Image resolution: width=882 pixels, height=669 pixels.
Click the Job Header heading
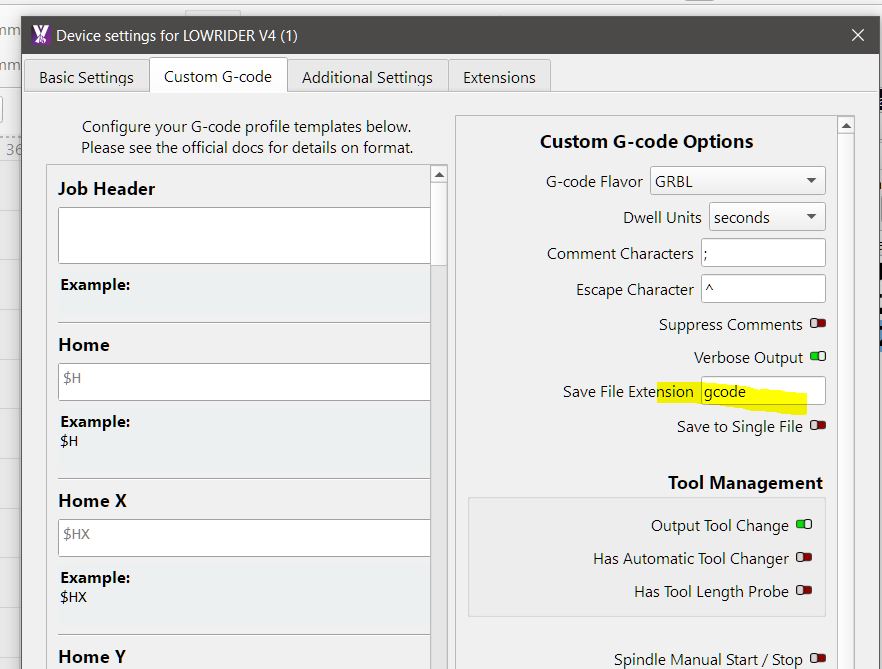pos(106,188)
